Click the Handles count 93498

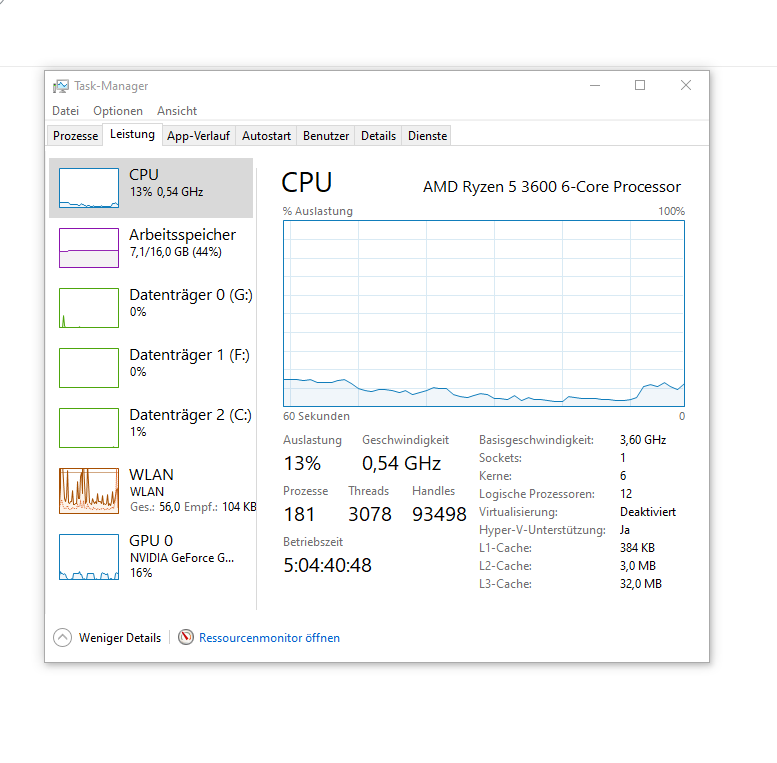coord(439,514)
